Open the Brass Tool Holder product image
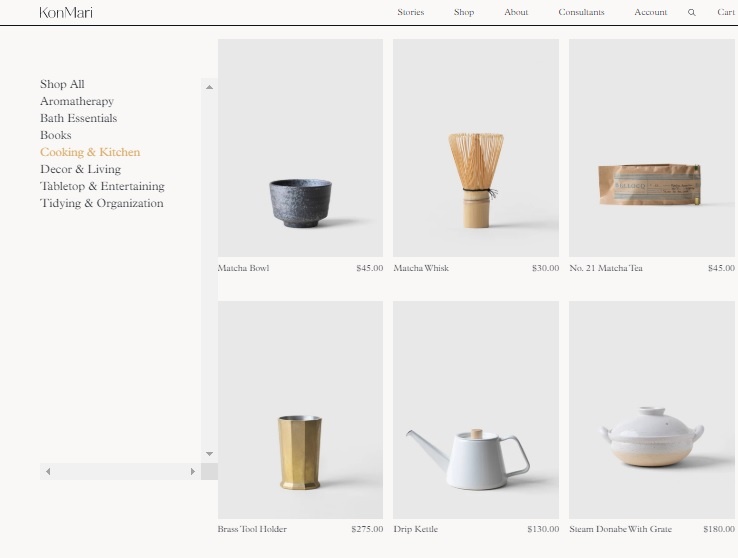This screenshot has height=558, width=738. 300,410
